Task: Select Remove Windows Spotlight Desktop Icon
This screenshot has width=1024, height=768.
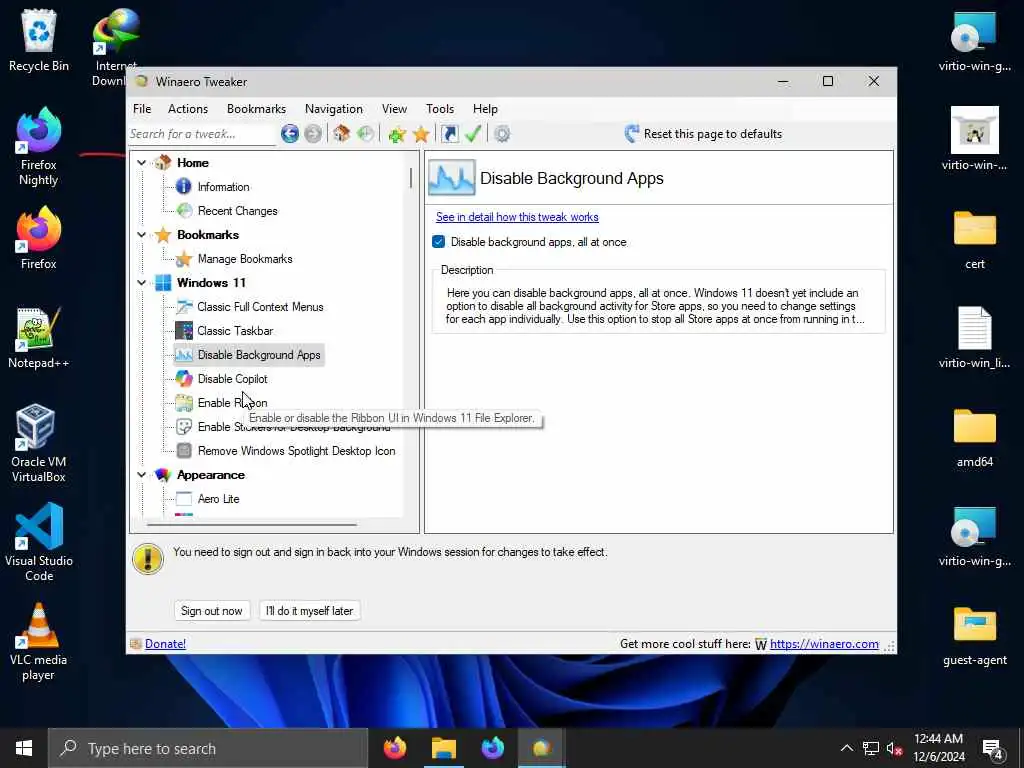Action: coord(296,451)
